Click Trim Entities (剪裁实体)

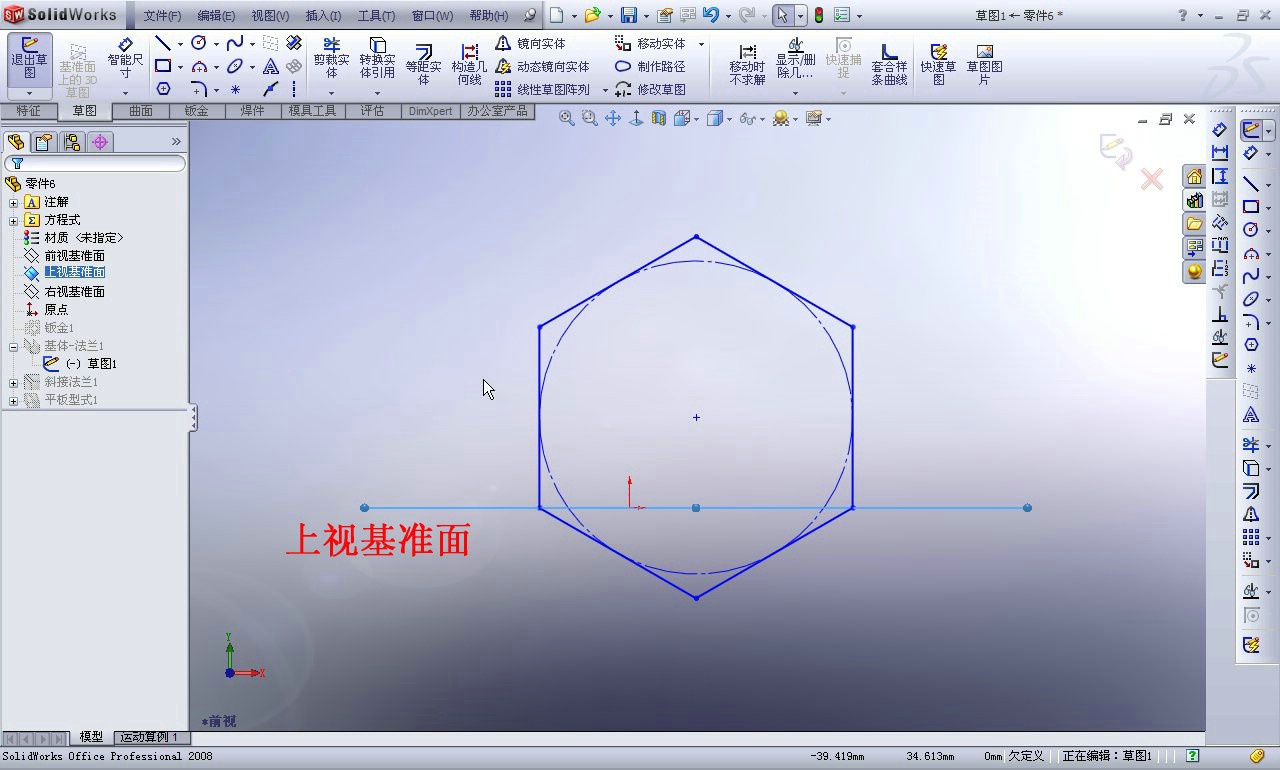click(331, 58)
